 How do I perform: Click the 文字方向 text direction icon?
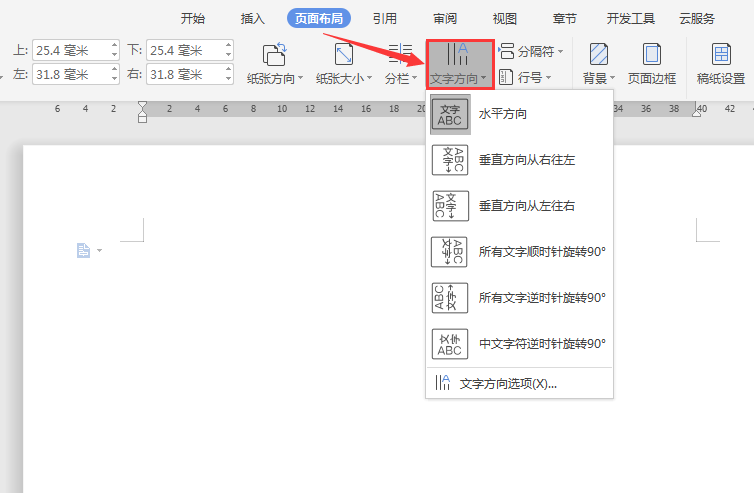click(x=457, y=54)
